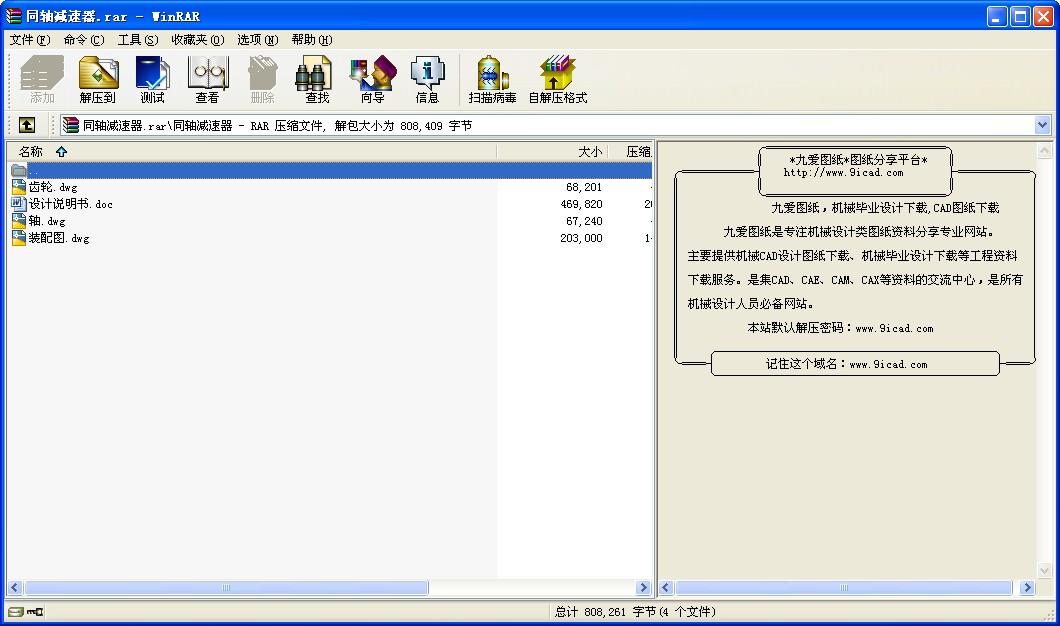Click the Find (查找) binoculars icon
The width and height of the screenshot is (1060, 626).
(317, 80)
